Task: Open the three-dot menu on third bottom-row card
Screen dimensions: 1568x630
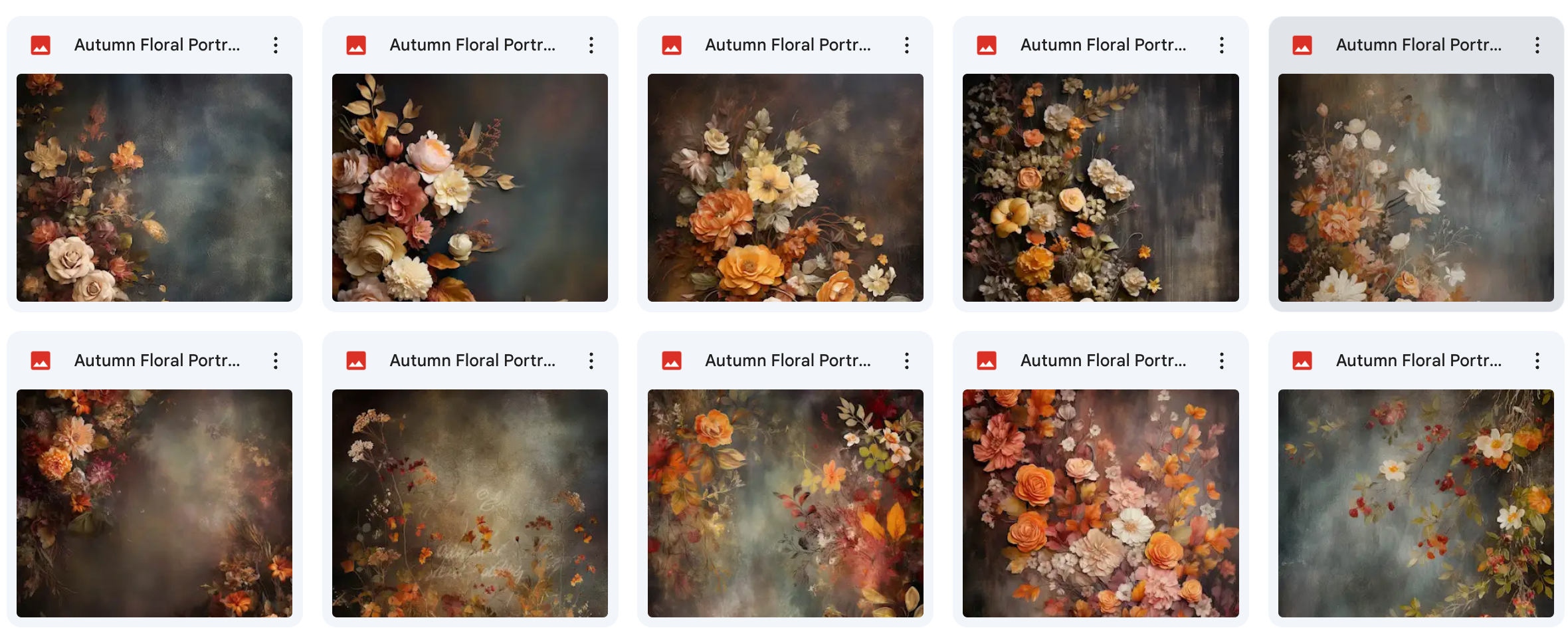Action: [x=906, y=360]
